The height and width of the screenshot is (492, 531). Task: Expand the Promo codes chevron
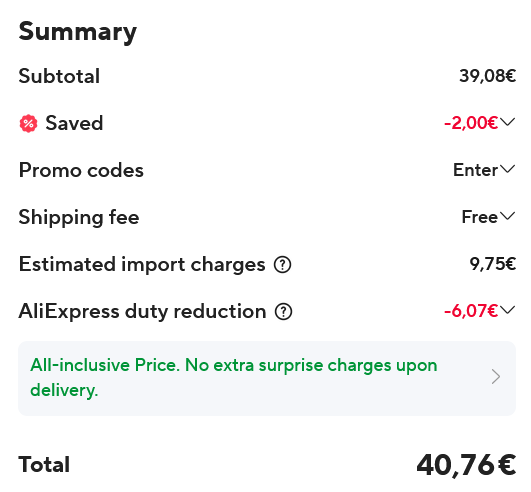click(x=507, y=169)
